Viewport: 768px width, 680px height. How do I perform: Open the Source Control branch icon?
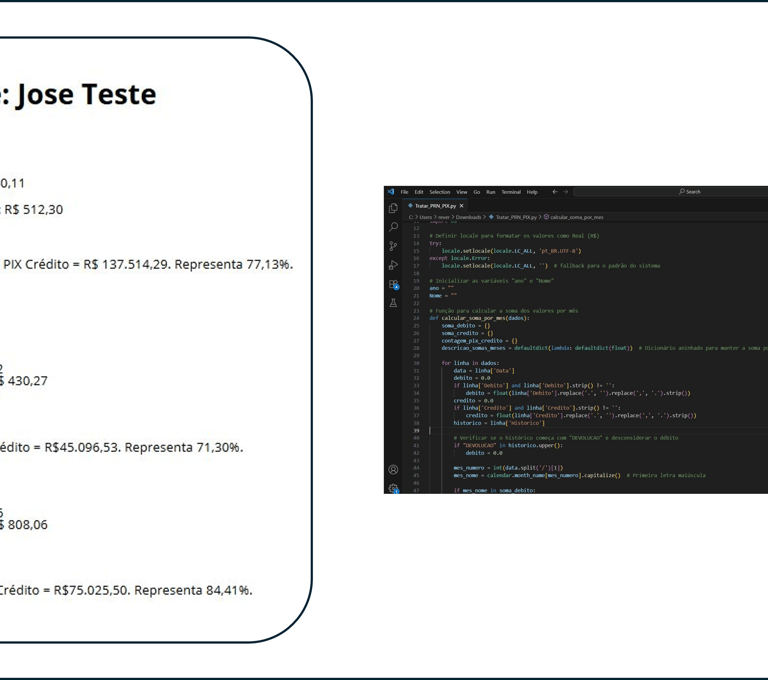click(x=393, y=246)
